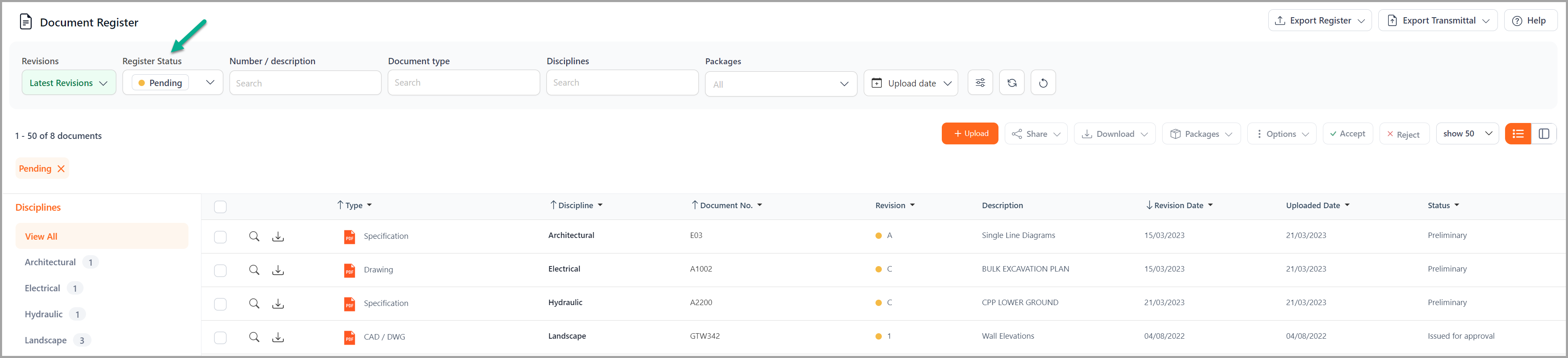Tick the select-all documents checkbox

(220, 207)
